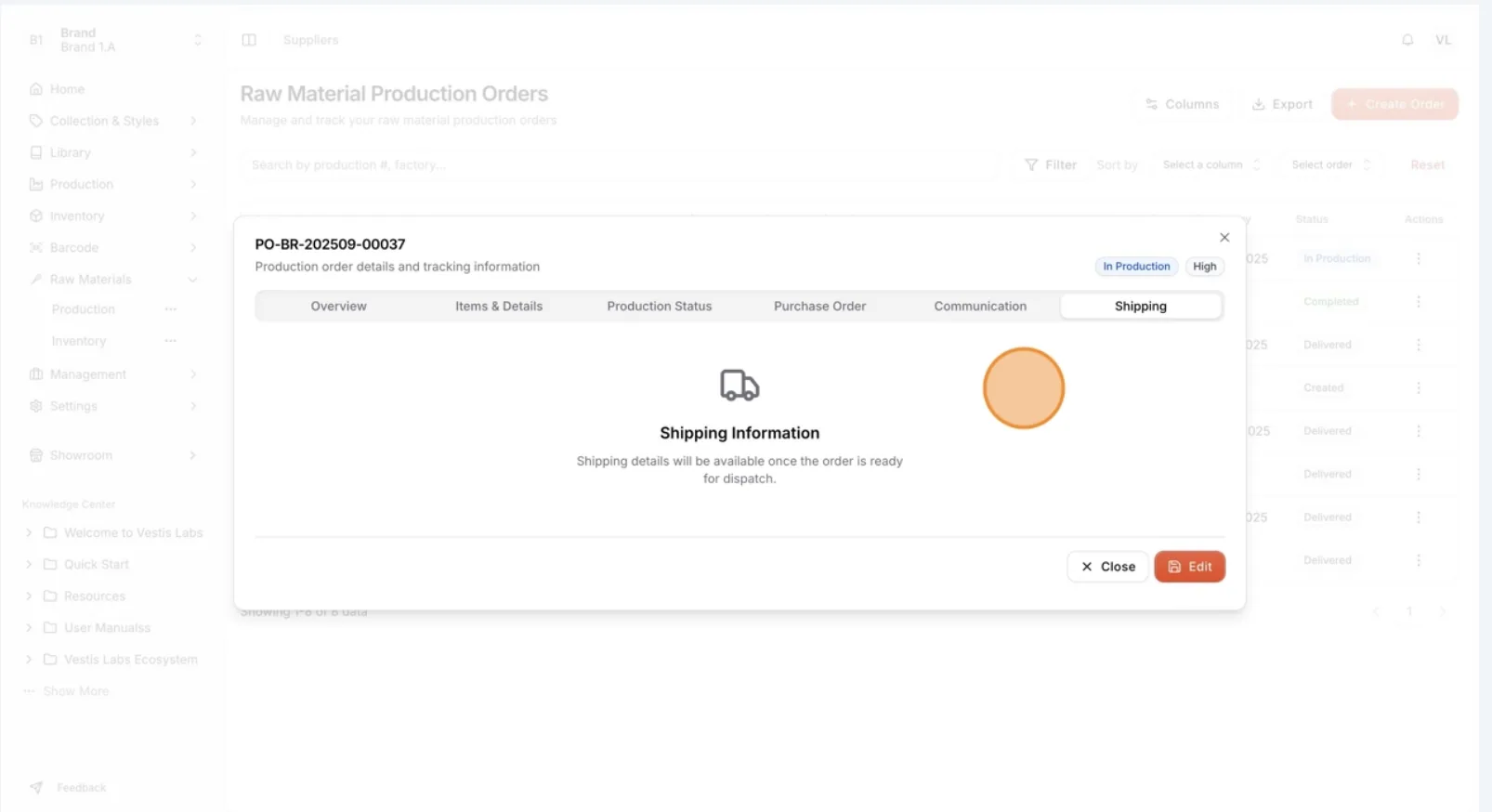Image resolution: width=1492 pixels, height=812 pixels.
Task: Open the VL user avatar menu
Action: click(1443, 40)
